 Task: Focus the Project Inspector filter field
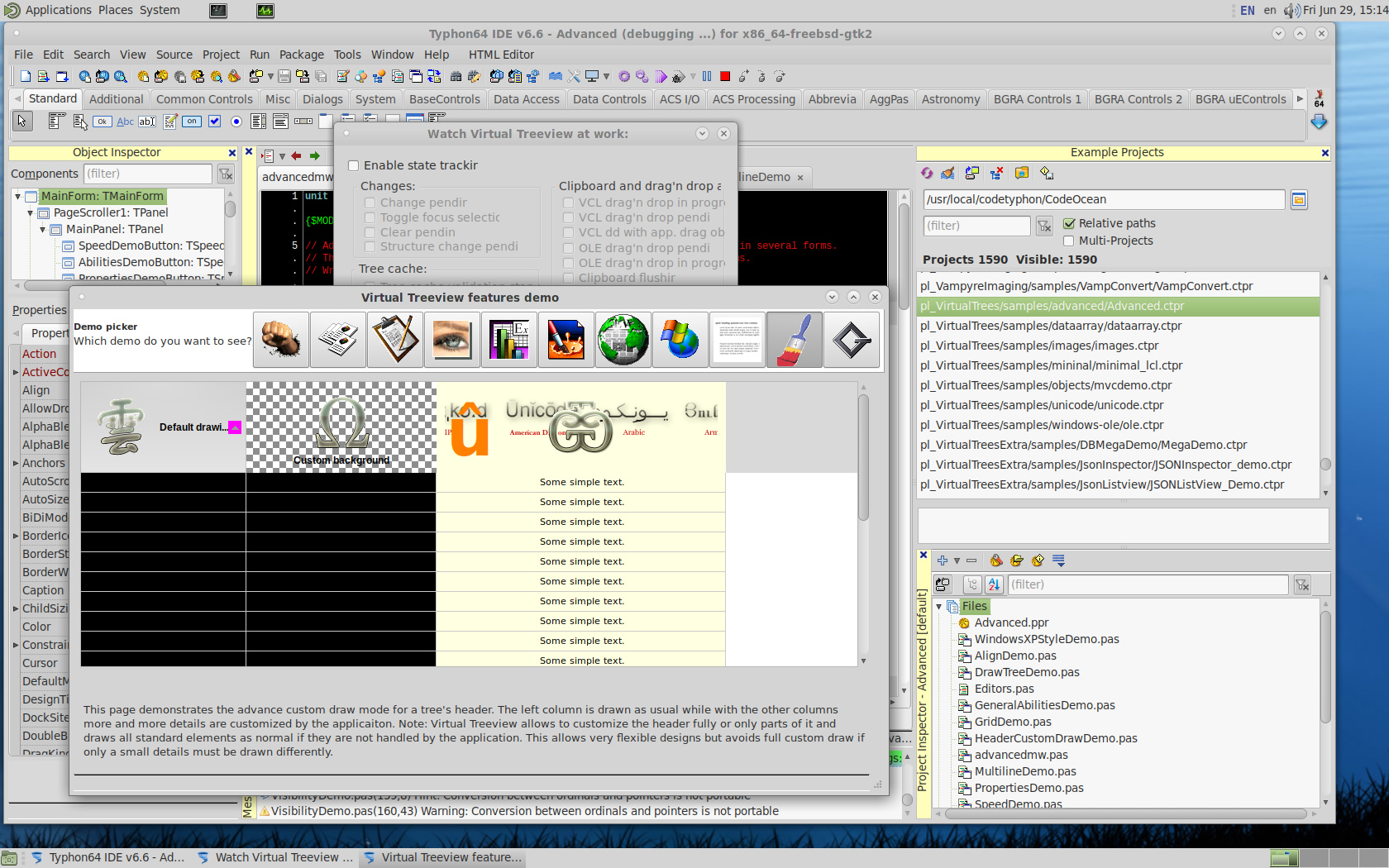point(1148,584)
